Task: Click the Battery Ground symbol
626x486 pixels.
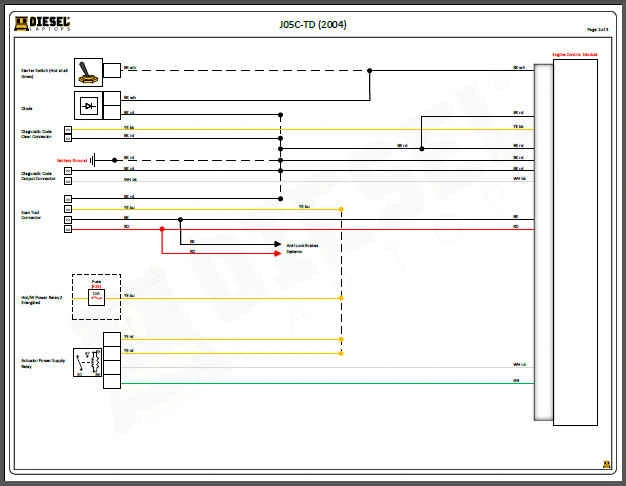Action: pyautogui.click(x=92, y=159)
